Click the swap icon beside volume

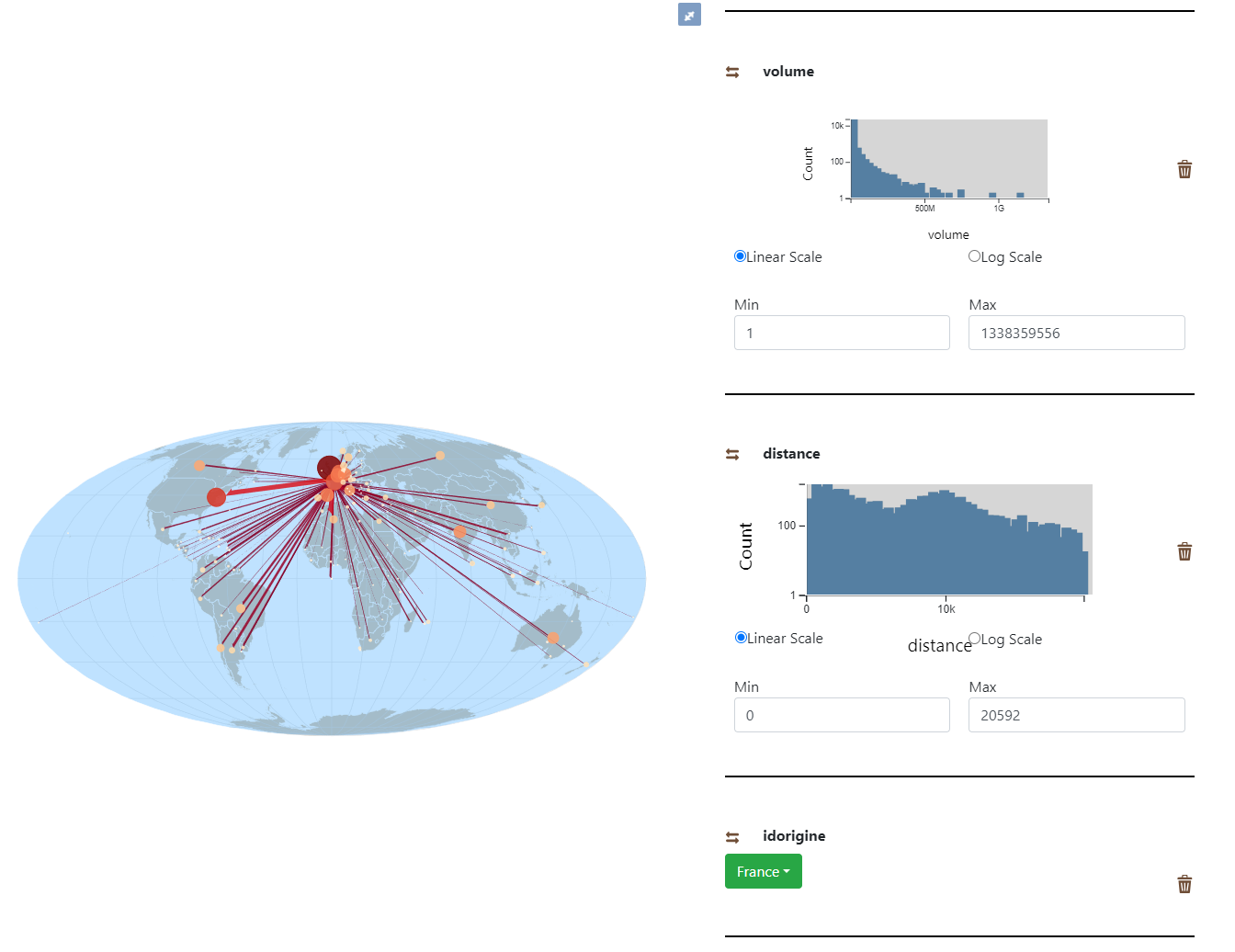tap(732, 72)
